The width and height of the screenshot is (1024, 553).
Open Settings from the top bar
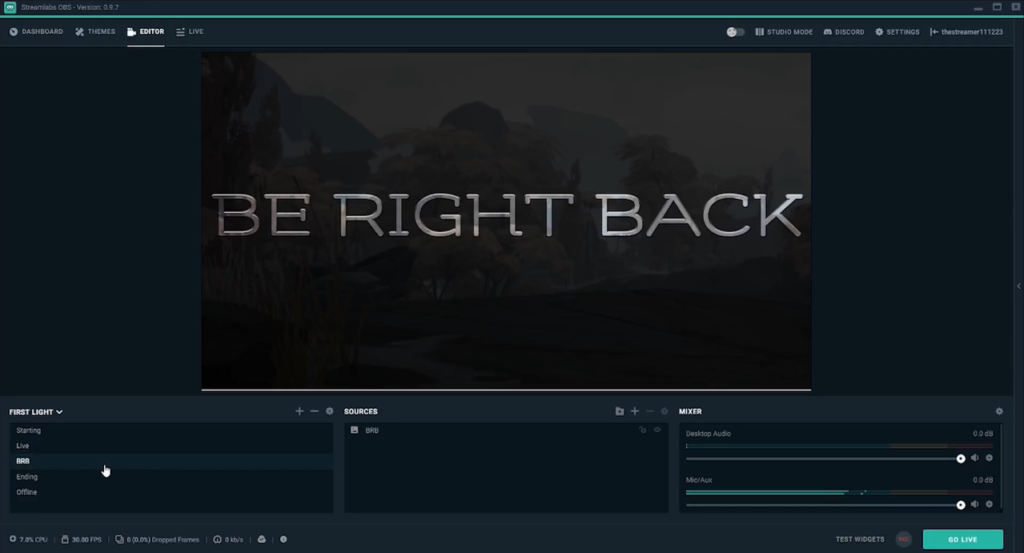pyautogui.click(x=897, y=32)
